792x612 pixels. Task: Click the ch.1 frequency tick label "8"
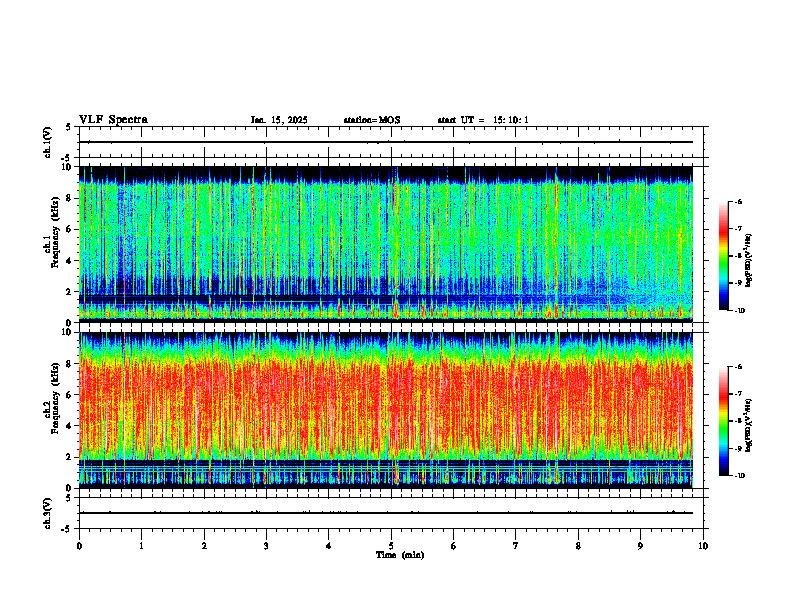pyautogui.click(x=70, y=198)
